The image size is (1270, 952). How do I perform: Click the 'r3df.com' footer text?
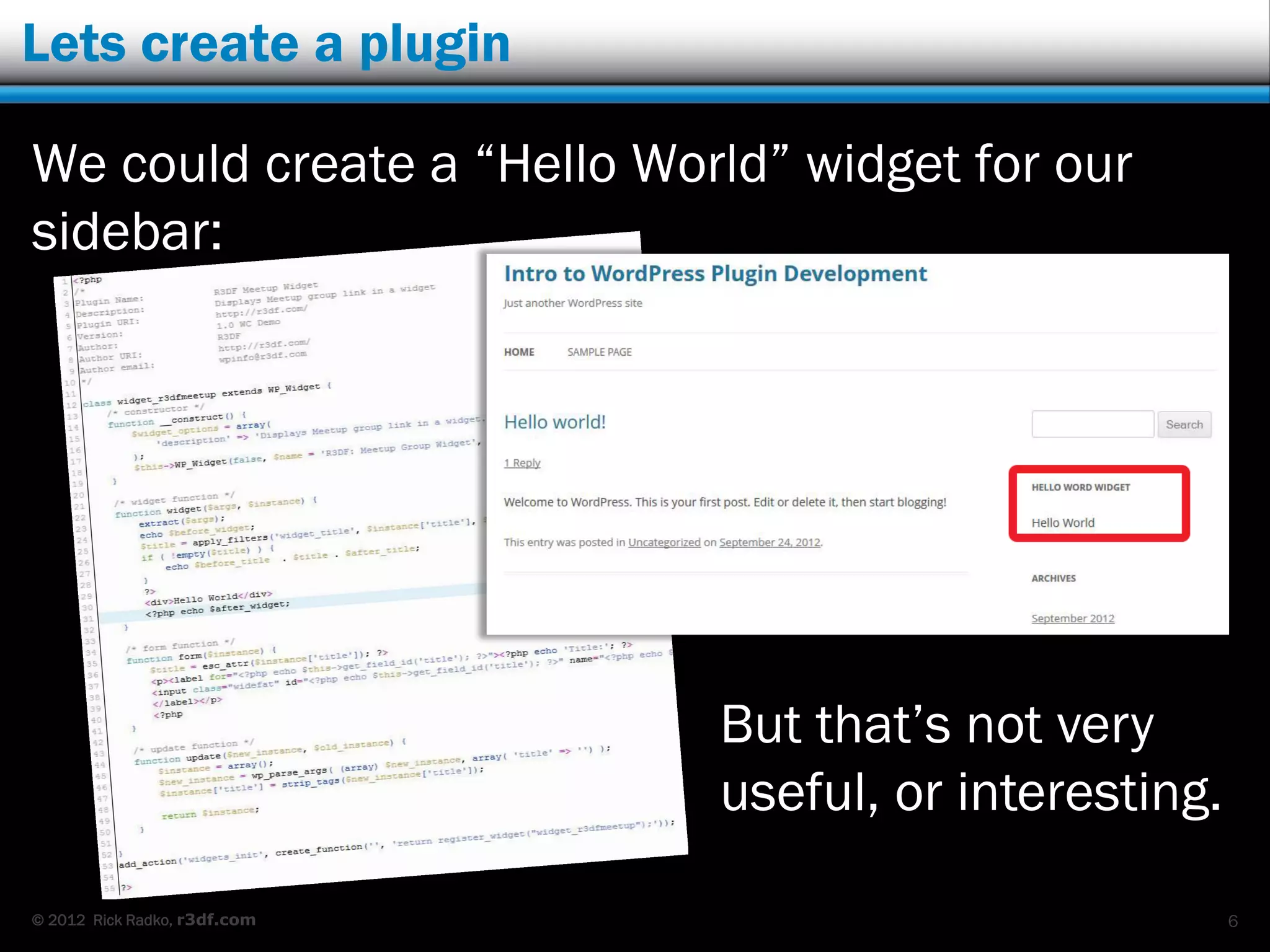[216, 920]
